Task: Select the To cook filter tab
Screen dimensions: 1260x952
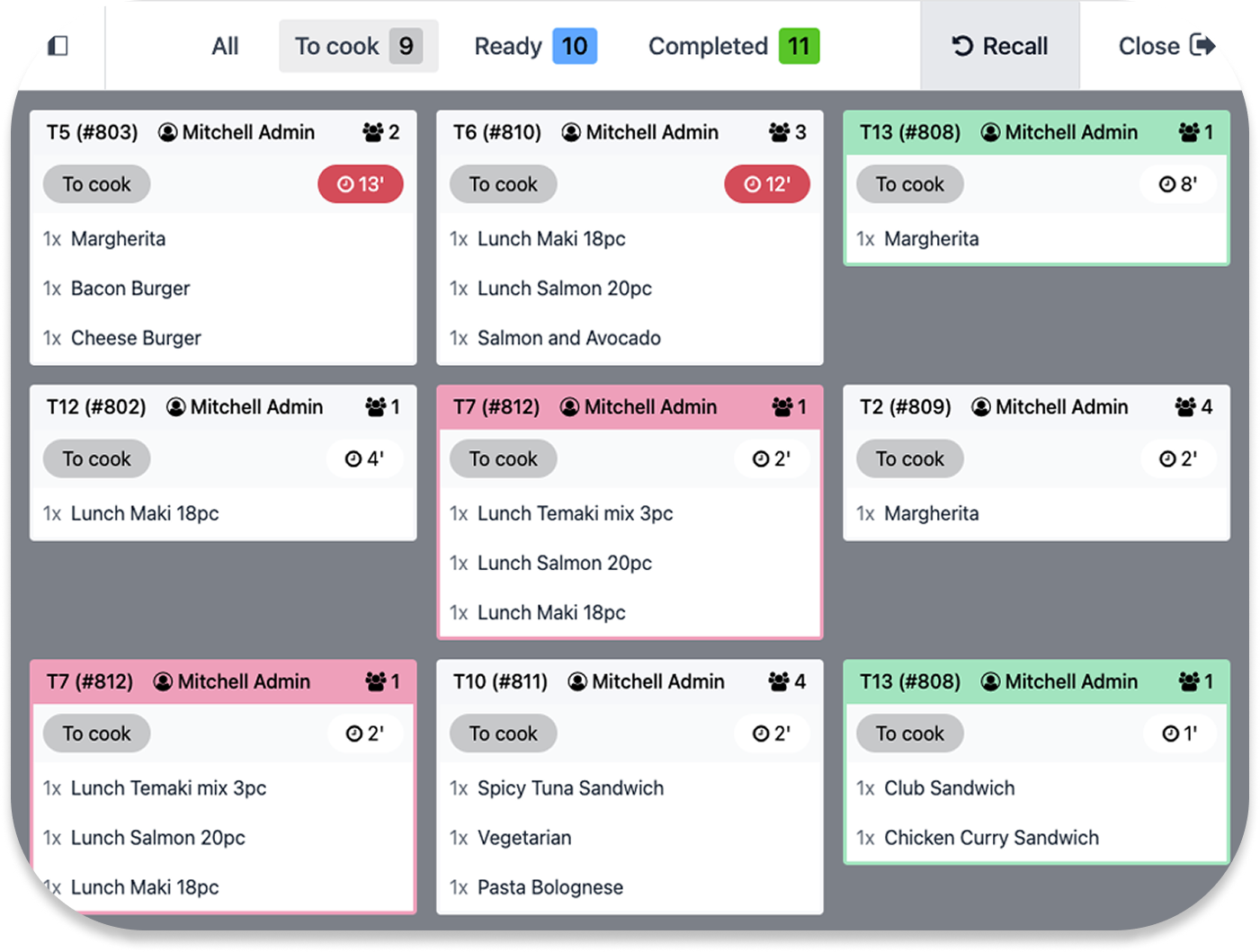Action: [358, 46]
